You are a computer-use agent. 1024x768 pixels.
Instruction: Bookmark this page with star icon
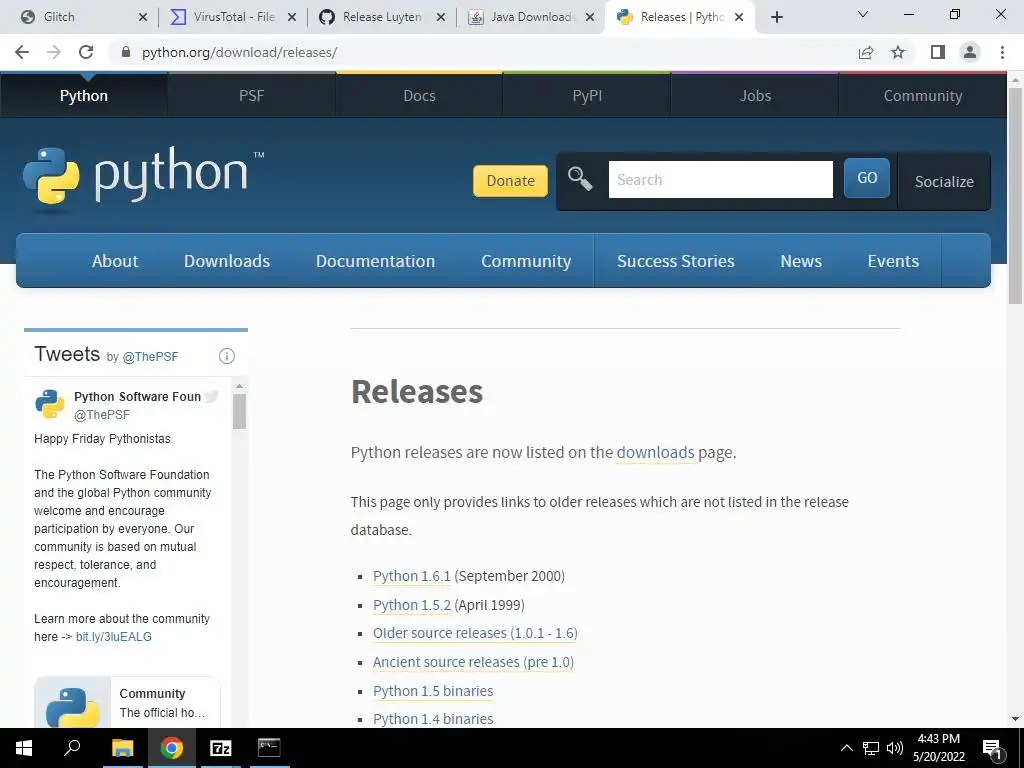point(898,52)
